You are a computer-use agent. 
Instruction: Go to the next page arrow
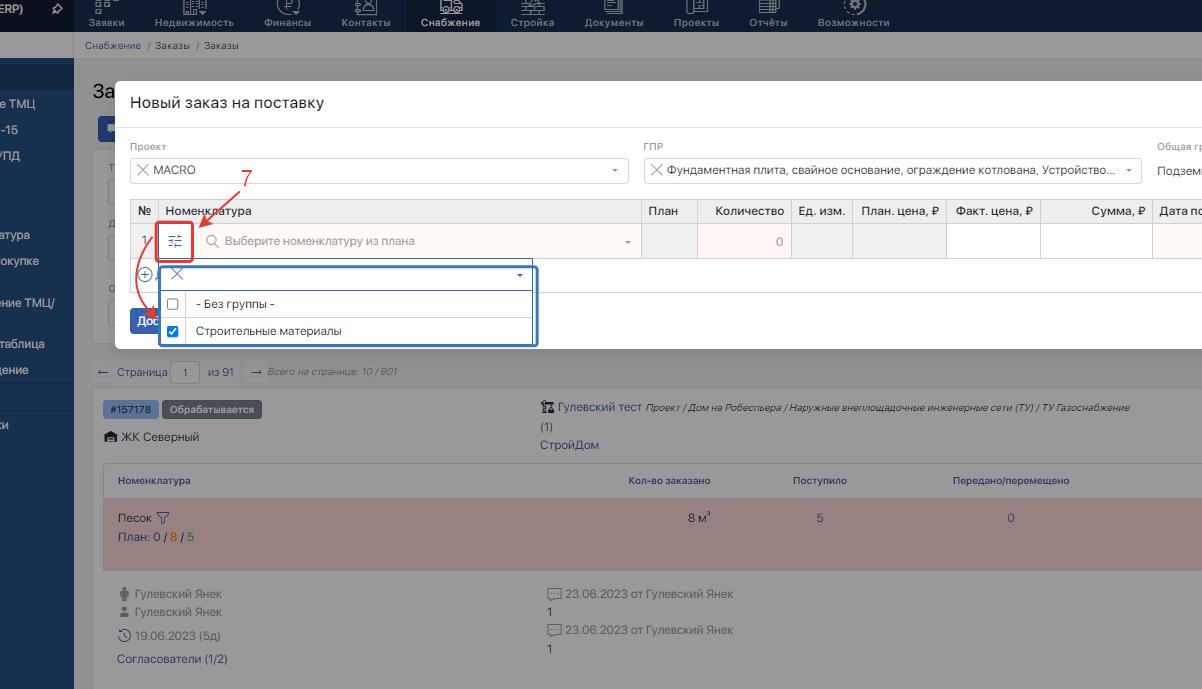click(256, 371)
